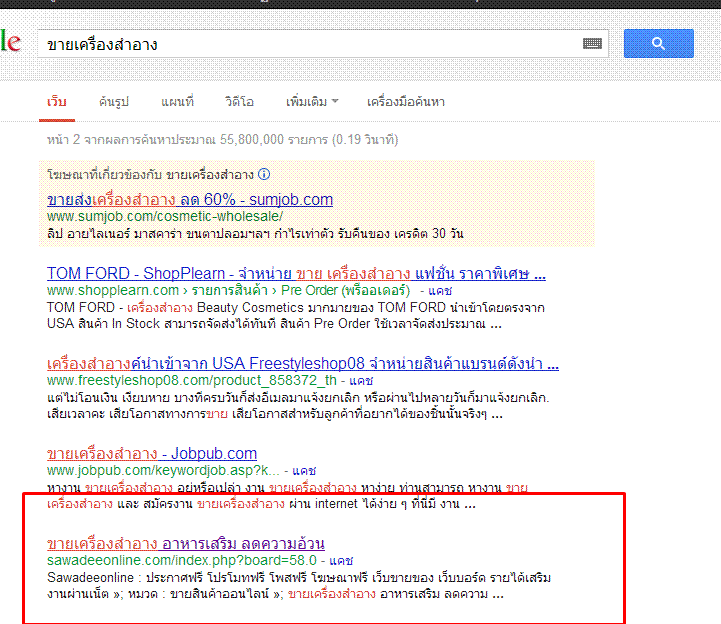721x624 pixels.
Task: Open the on-screen keyboard icon in search box
Action: pos(592,44)
